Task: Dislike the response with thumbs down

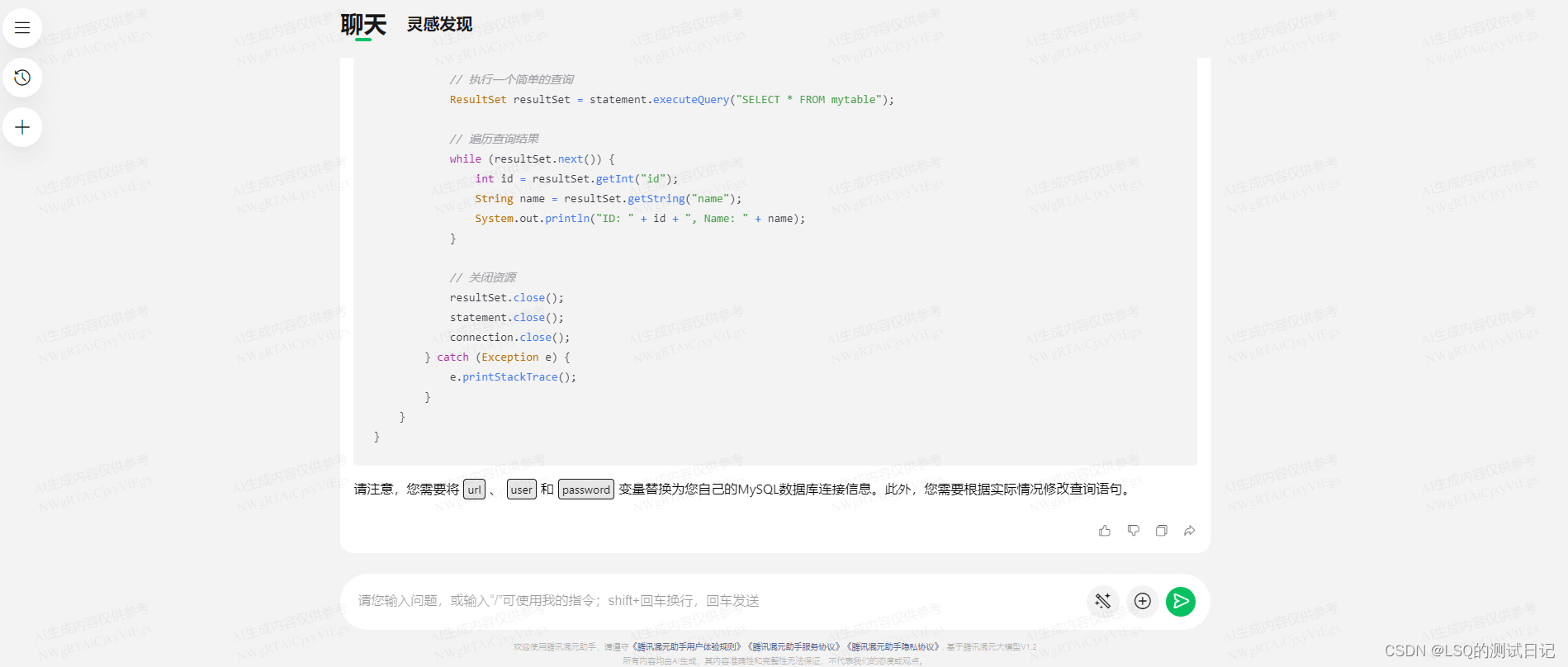Action: point(1134,531)
